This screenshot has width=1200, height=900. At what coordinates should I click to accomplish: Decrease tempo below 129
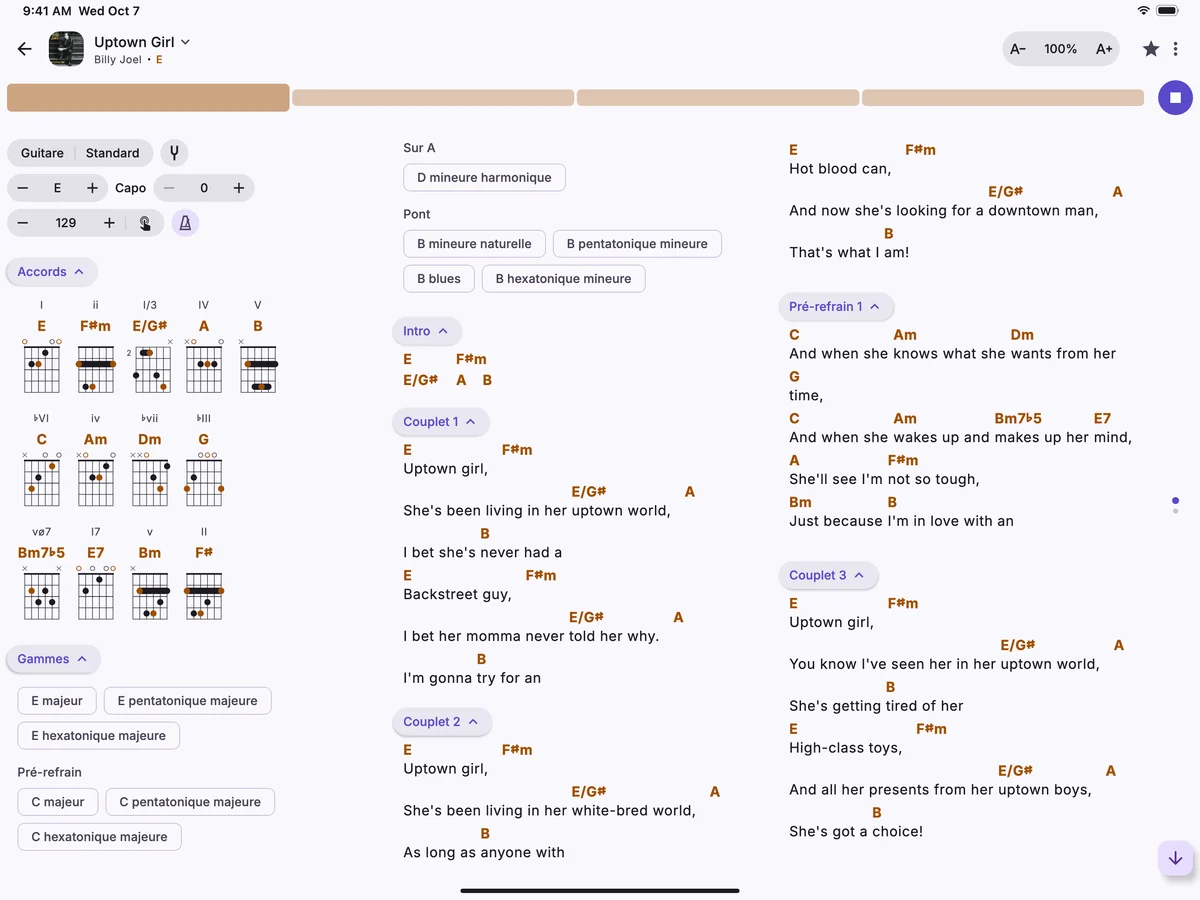pos(23,223)
